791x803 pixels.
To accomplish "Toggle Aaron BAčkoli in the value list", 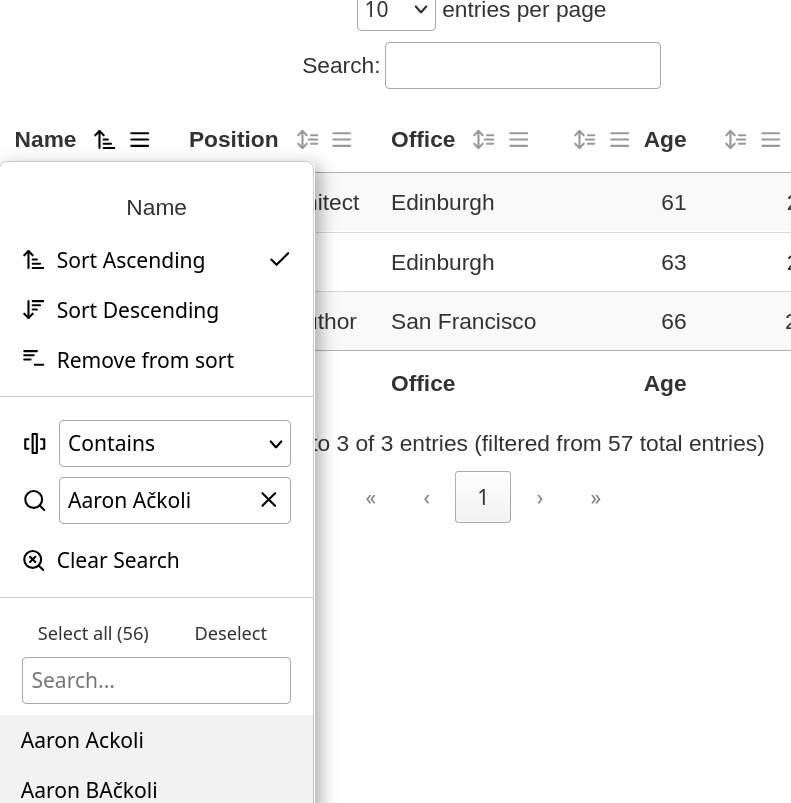I will pyautogui.click(x=89, y=789).
